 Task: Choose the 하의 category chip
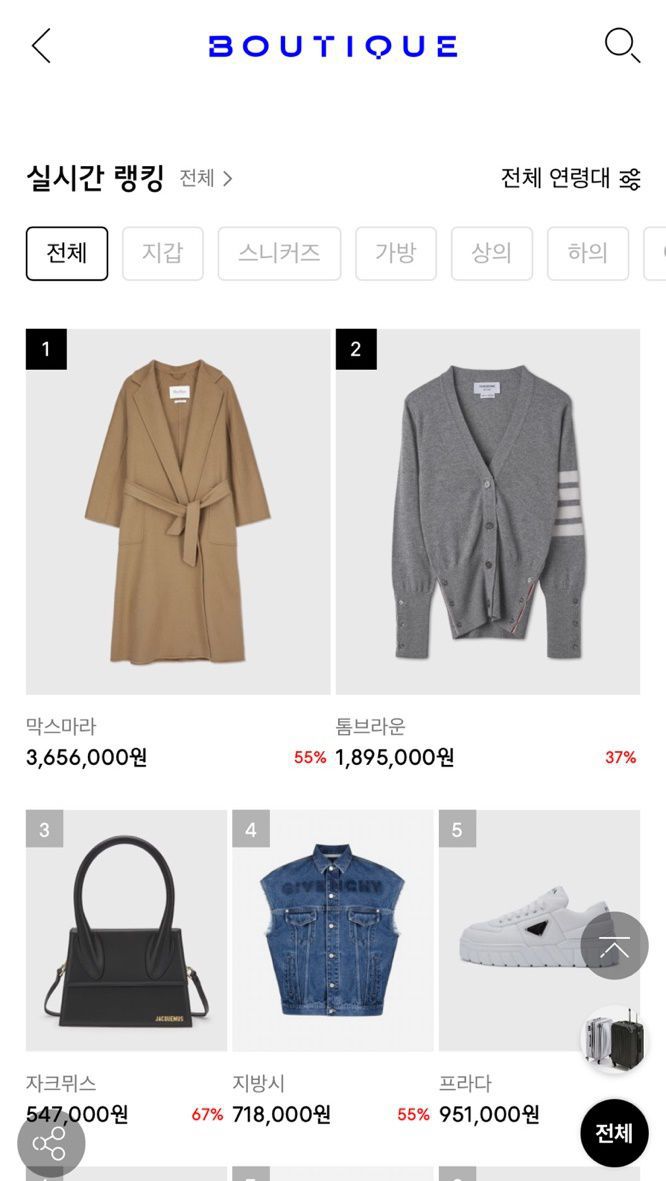(588, 253)
